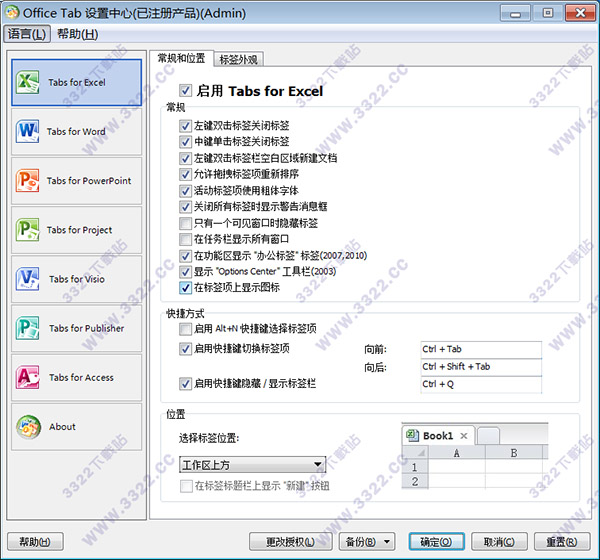
Task: Switch to the 常规和位置 tab
Action: point(181,58)
